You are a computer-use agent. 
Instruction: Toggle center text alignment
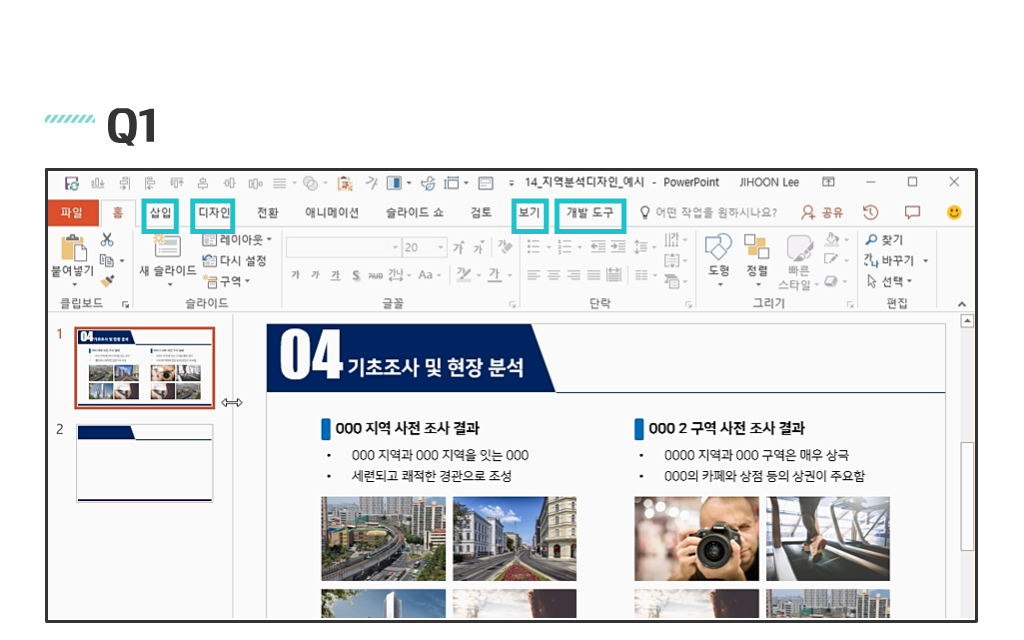[554, 275]
